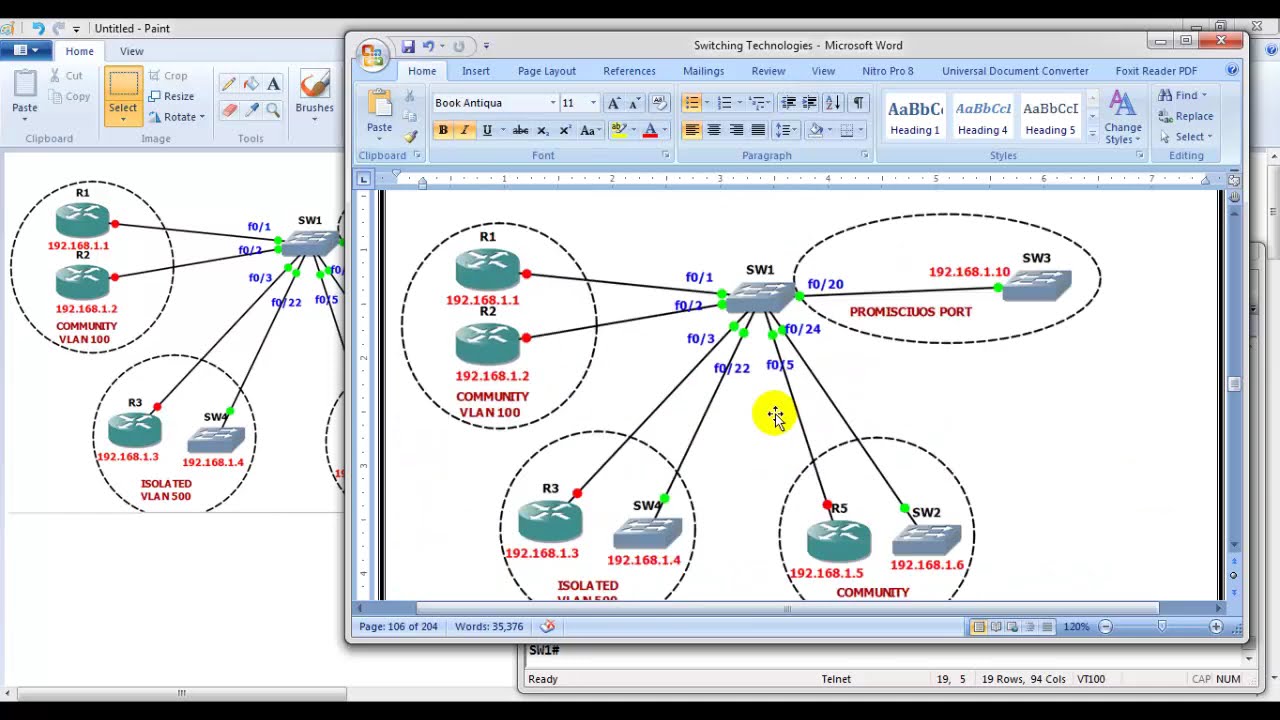Select the Text tool in Paint
The height and width of the screenshot is (720, 1280).
click(273, 85)
